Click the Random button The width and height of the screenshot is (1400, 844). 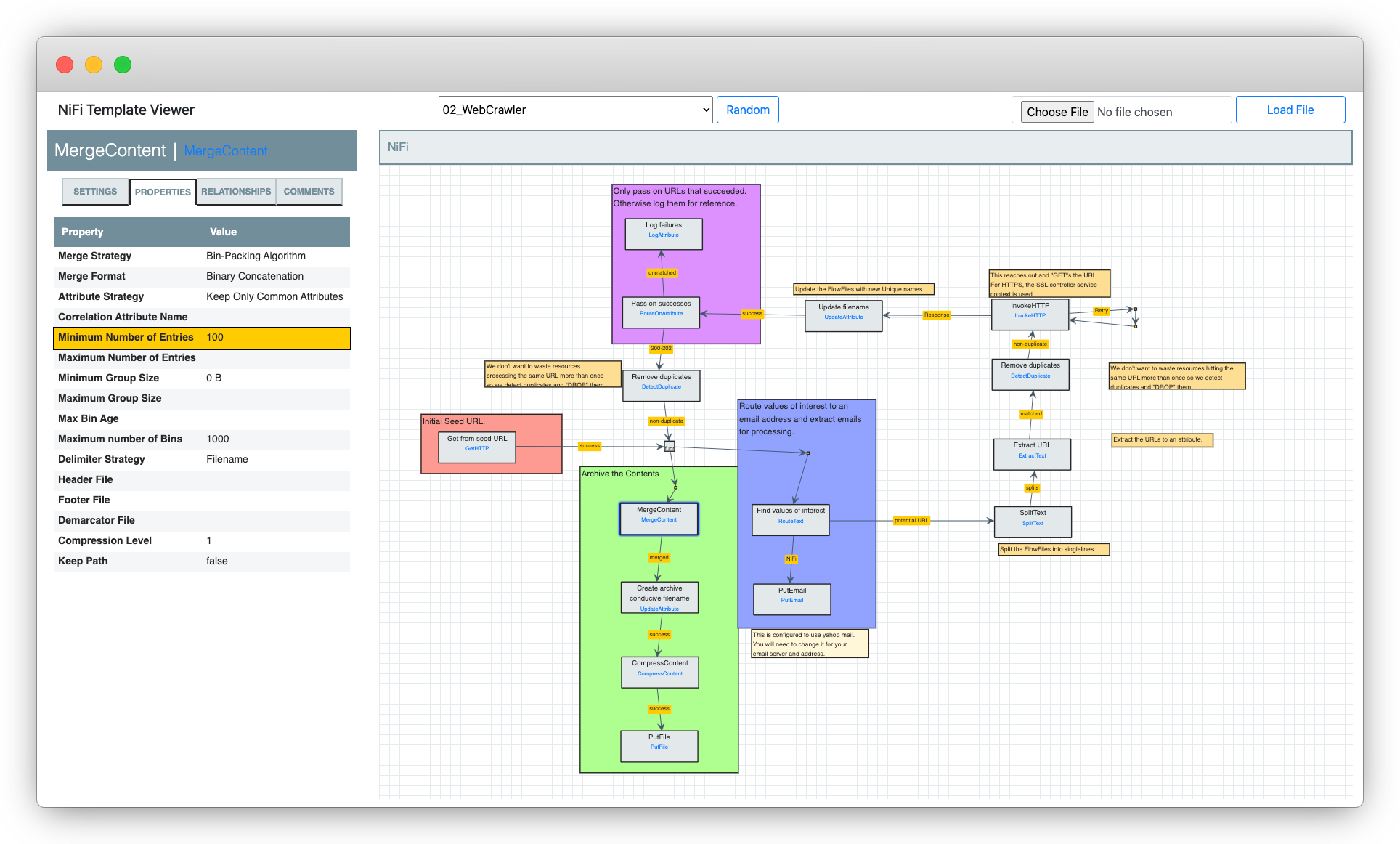[747, 110]
